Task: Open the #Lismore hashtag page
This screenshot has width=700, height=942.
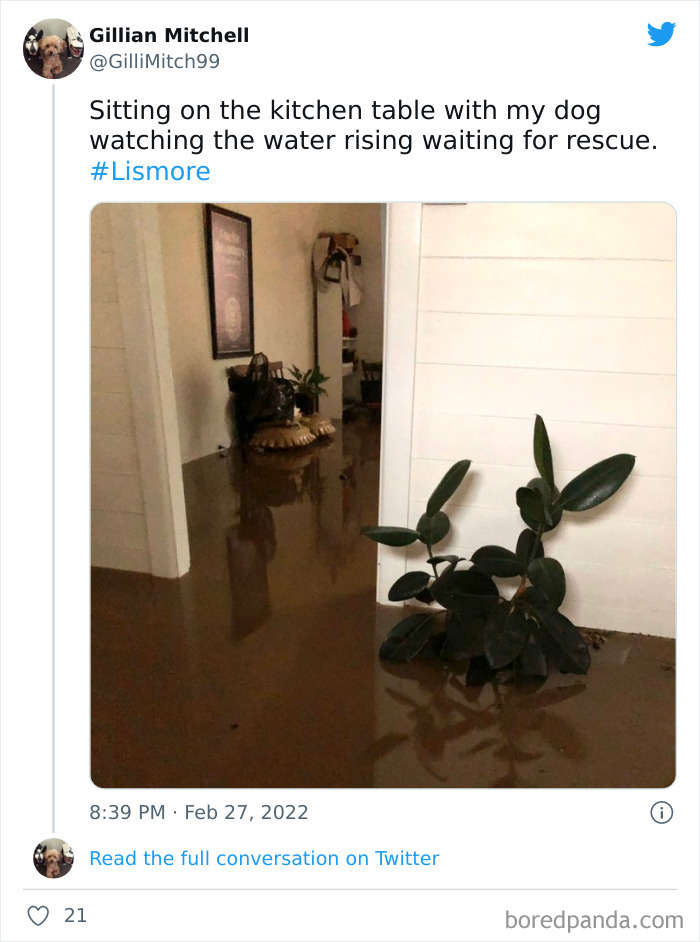Action: (148, 171)
